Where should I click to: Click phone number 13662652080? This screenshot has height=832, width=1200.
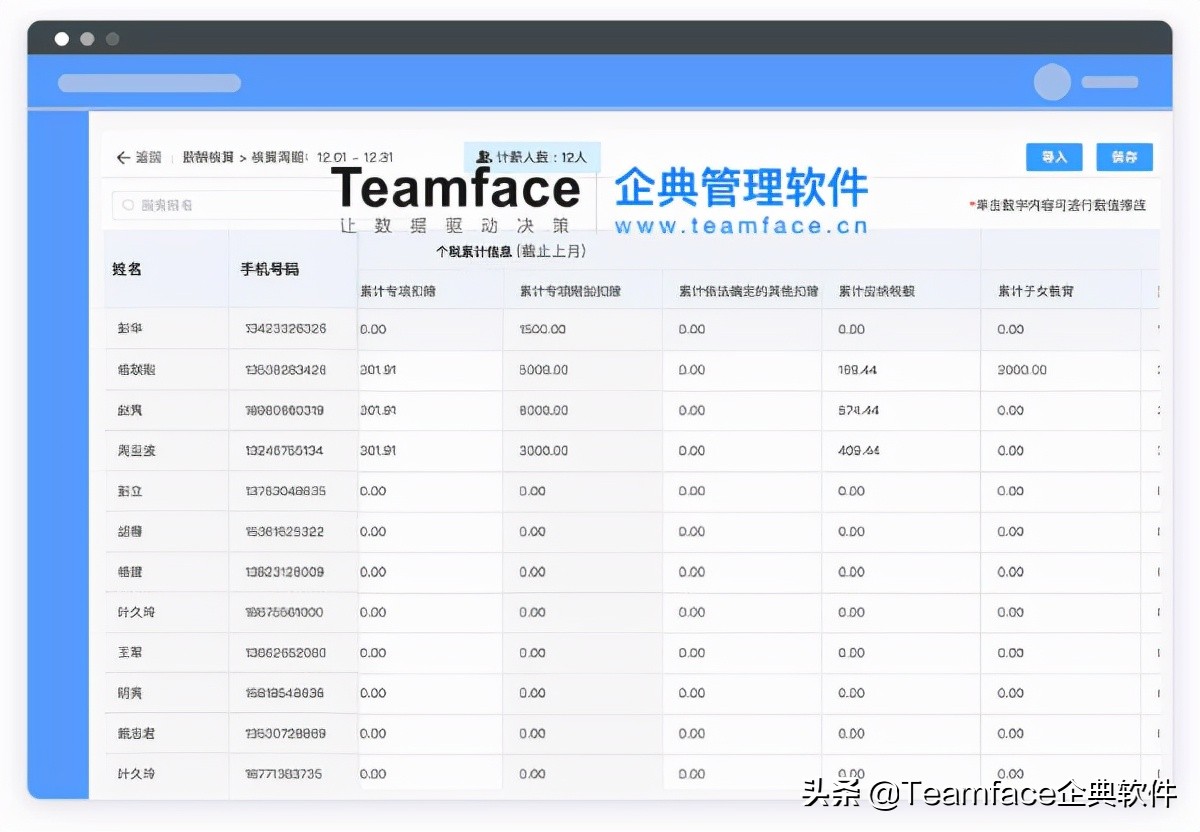tap(285, 653)
